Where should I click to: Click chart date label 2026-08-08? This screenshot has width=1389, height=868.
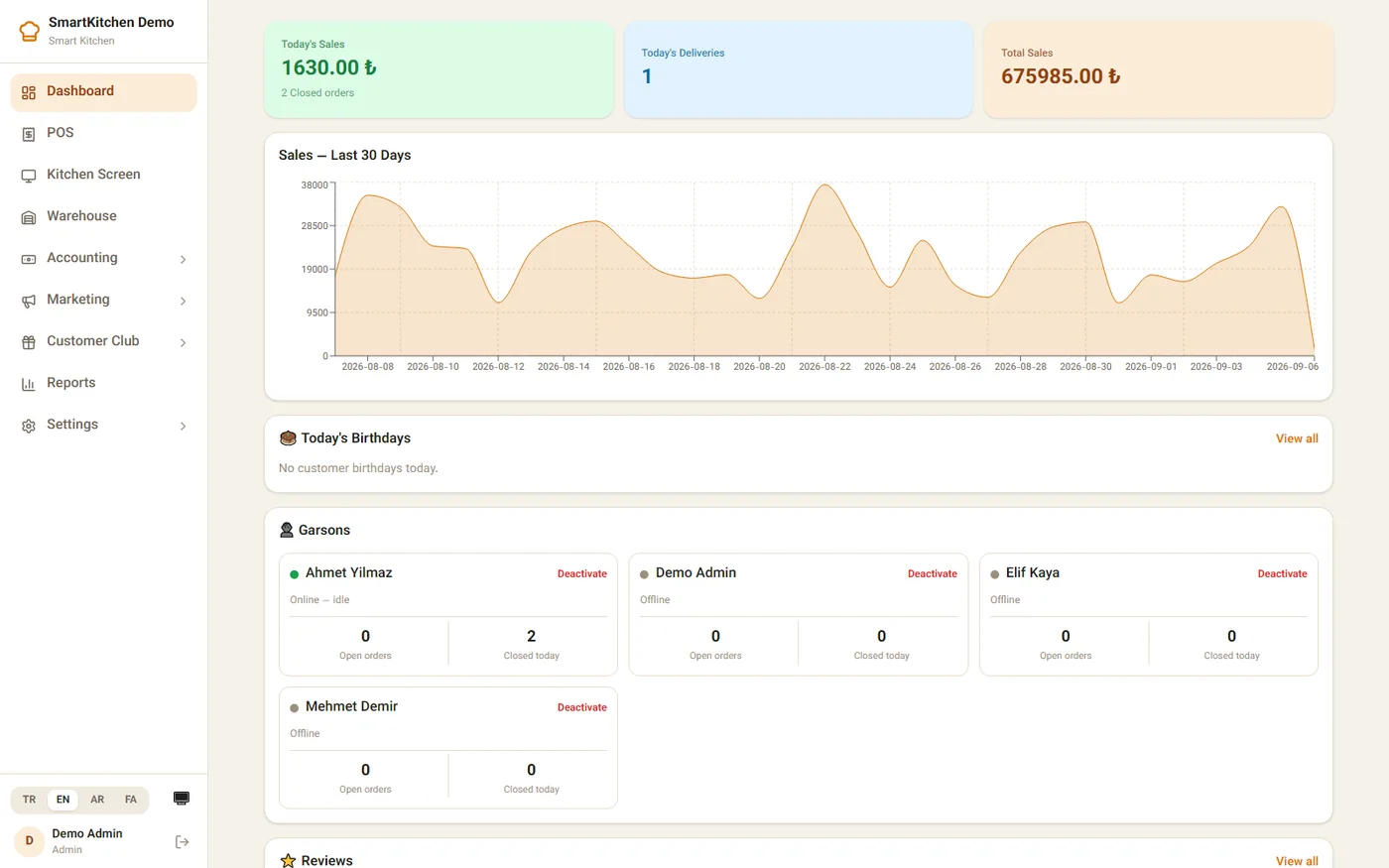click(x=367, y=367)
